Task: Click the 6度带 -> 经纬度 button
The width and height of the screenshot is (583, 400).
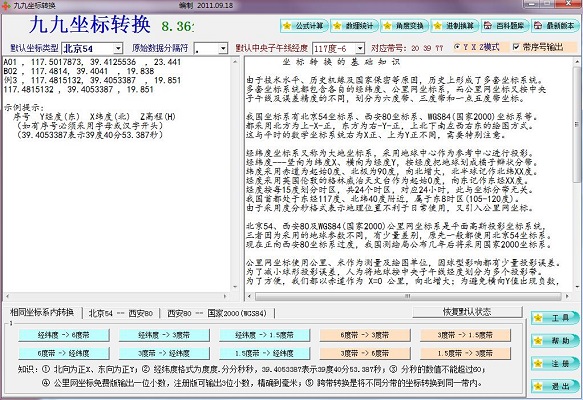Action: point(64,353)
